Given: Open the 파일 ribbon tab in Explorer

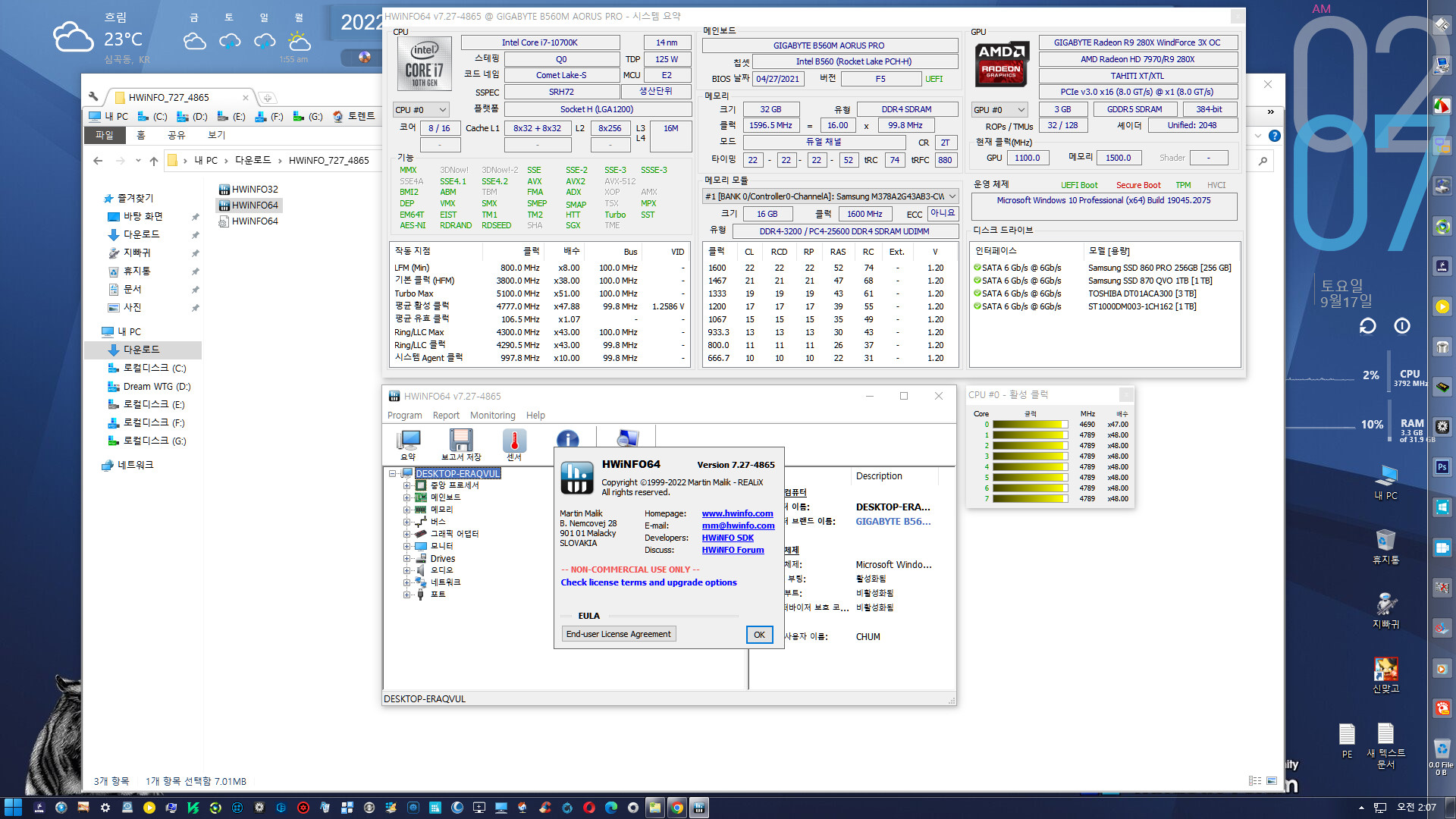Looking at the screenshot, I should [104, 135].
